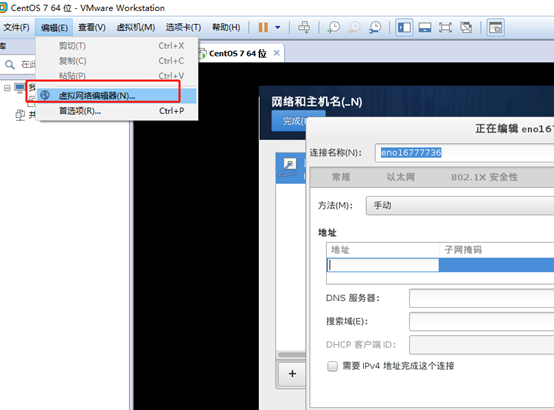Open the 文件(F) menu

[x=16, y=27]
